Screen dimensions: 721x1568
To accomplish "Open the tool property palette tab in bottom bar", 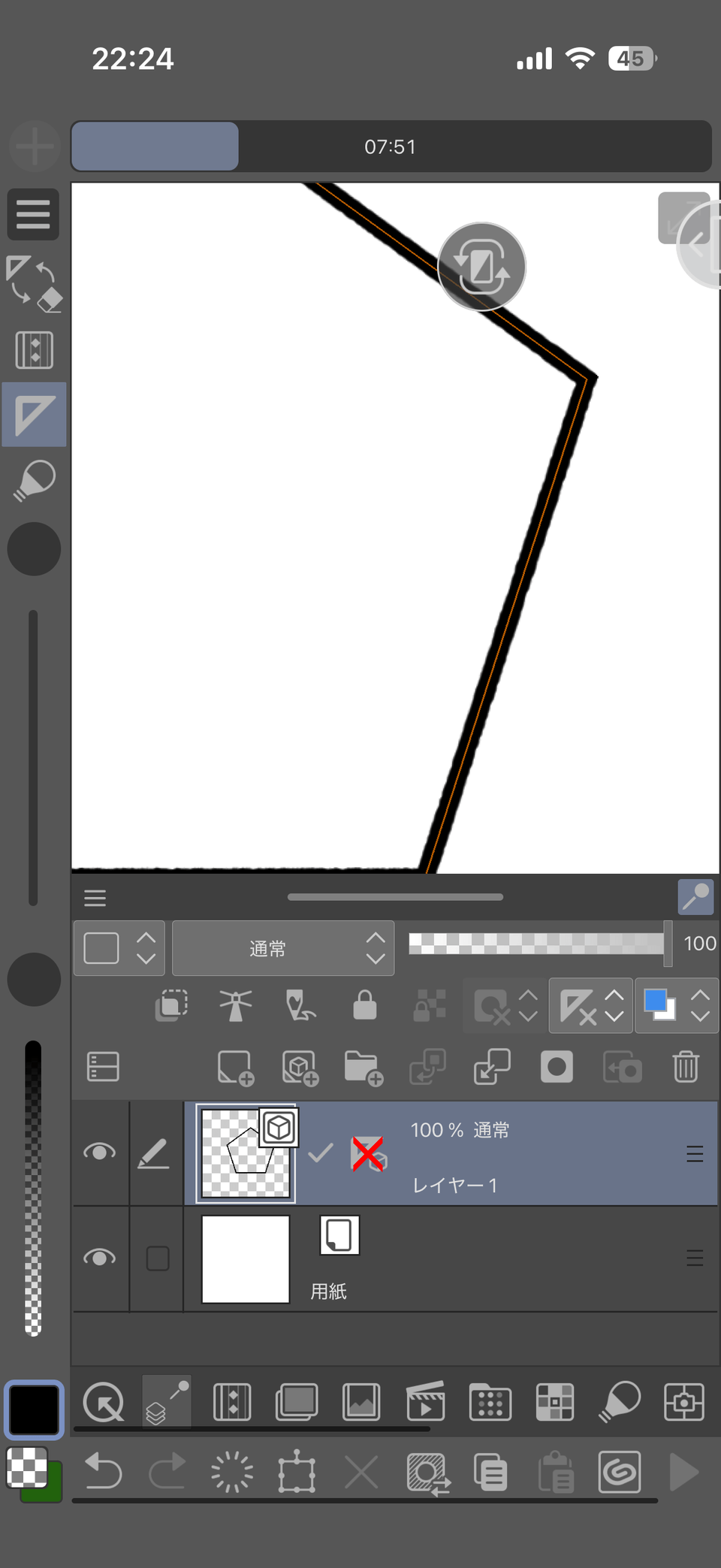I will tap(232, 1402).
